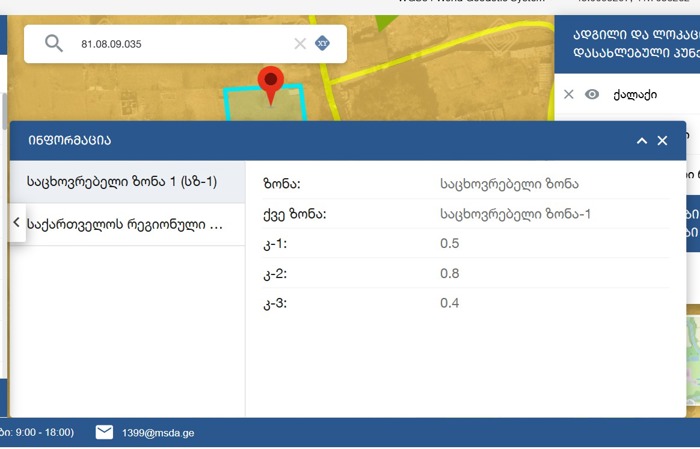Click the კ-3 value 0.4
This screenshot has width=700, height=449.
click(x=450, y=303)
